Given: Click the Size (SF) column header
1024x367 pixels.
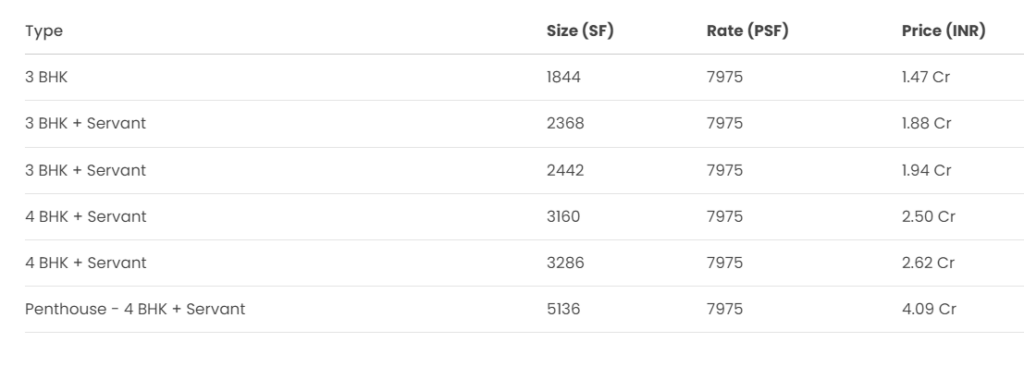Looking at the screenshot, I should click(x=580, y=31).
